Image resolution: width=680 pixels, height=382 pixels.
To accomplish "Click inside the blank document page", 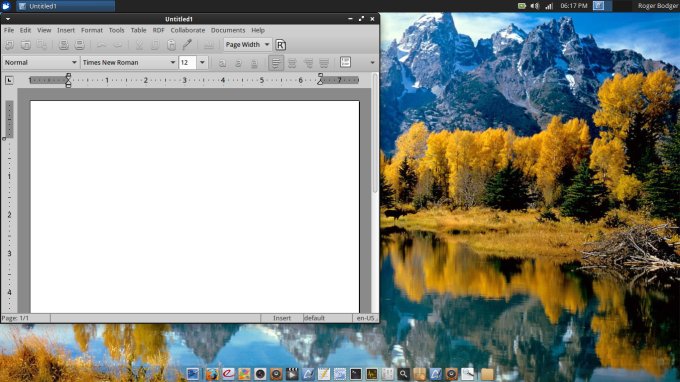I will click(195, 206).
